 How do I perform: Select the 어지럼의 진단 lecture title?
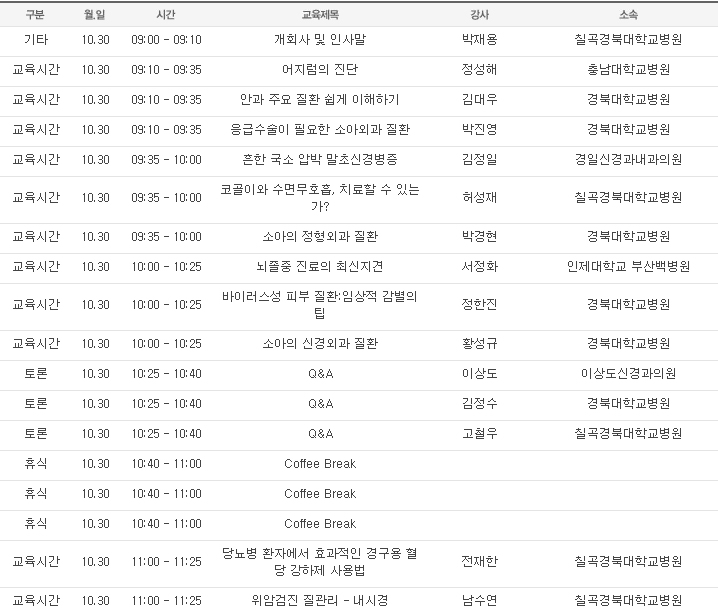[320, 70]
